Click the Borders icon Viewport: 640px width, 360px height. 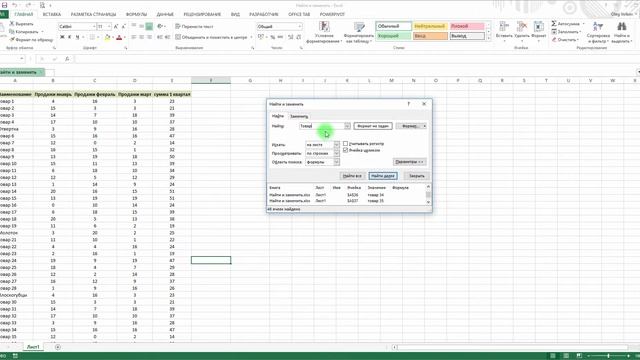point(92,37)
